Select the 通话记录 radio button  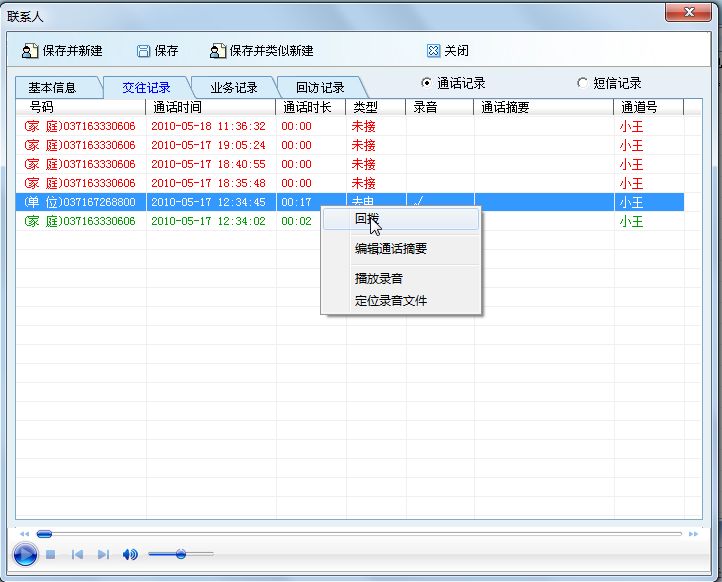tap(427, 83)
